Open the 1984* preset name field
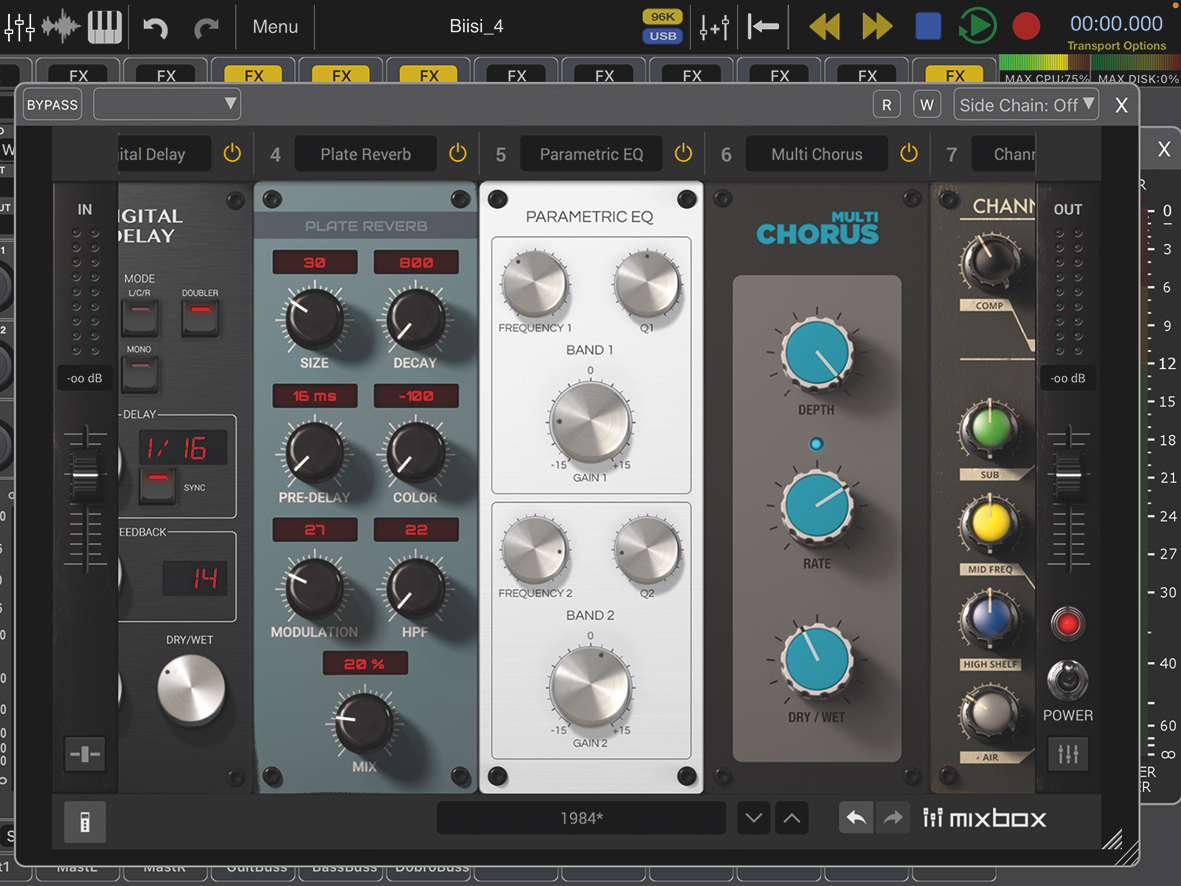 pos(581,818)
